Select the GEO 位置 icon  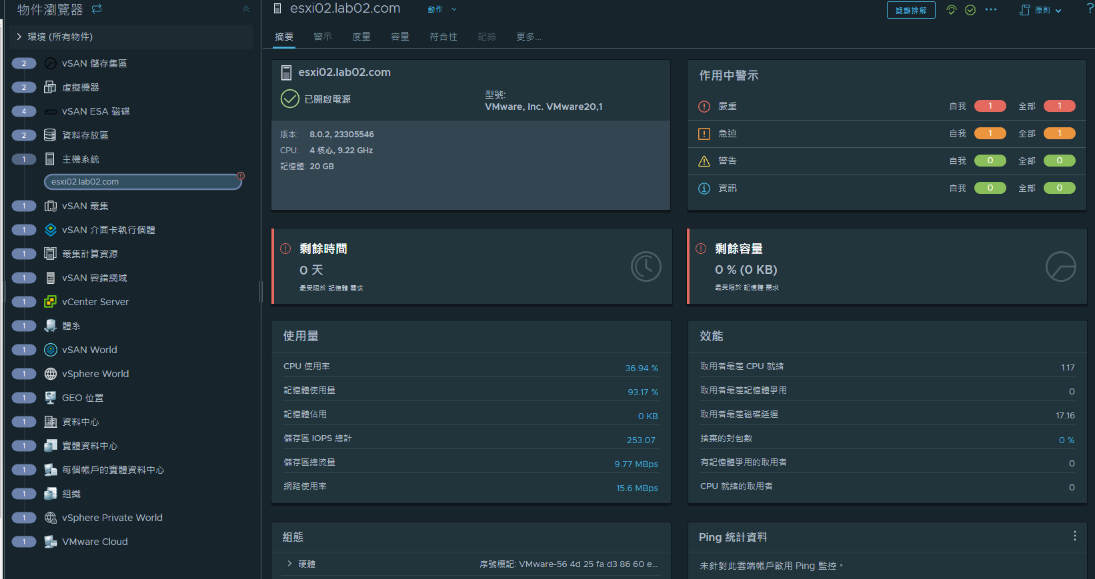coord(50,398)
